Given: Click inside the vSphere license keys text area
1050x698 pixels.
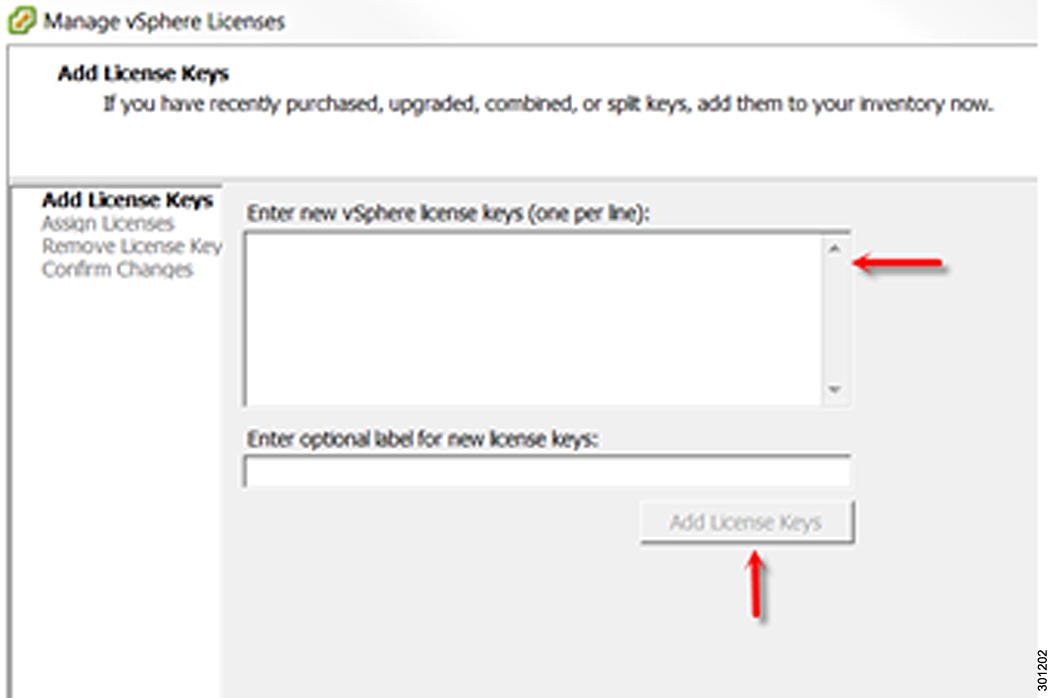Looking at the screenshot, I should point(533,319).
